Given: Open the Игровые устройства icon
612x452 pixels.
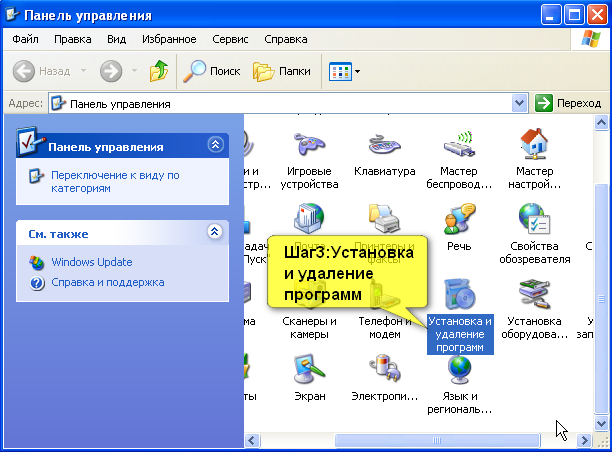Looking at the screenshot, I should click(309, 144).
